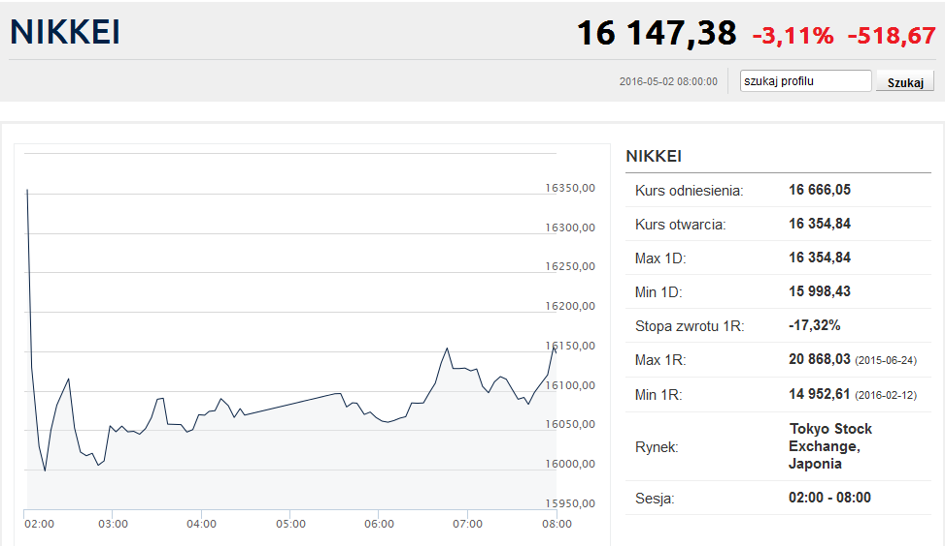Click the NIKKEI heading above the data table
Viewport: 945px width, 546px height.
[653, 157]
